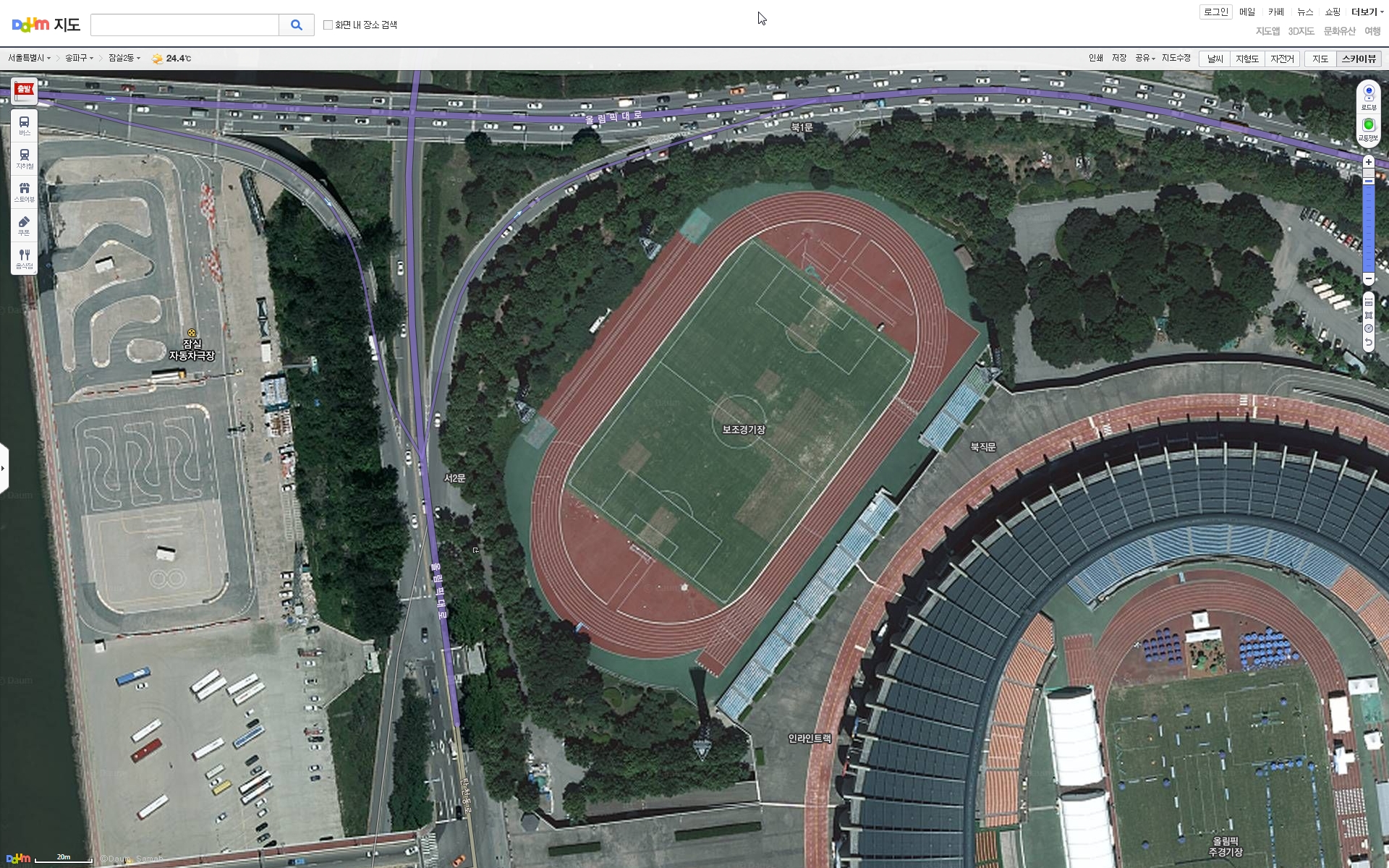
Task: Select area measure tool
Action: coord(1368,315)
